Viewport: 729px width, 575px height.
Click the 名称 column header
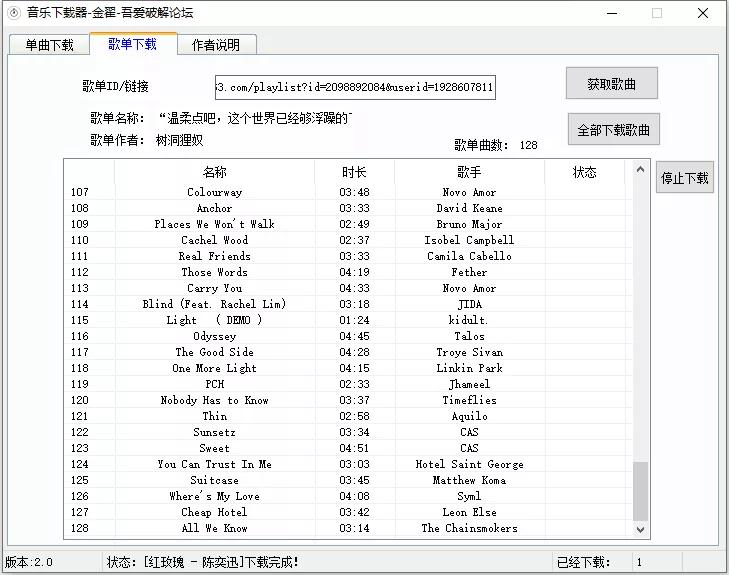click(214, 172)
